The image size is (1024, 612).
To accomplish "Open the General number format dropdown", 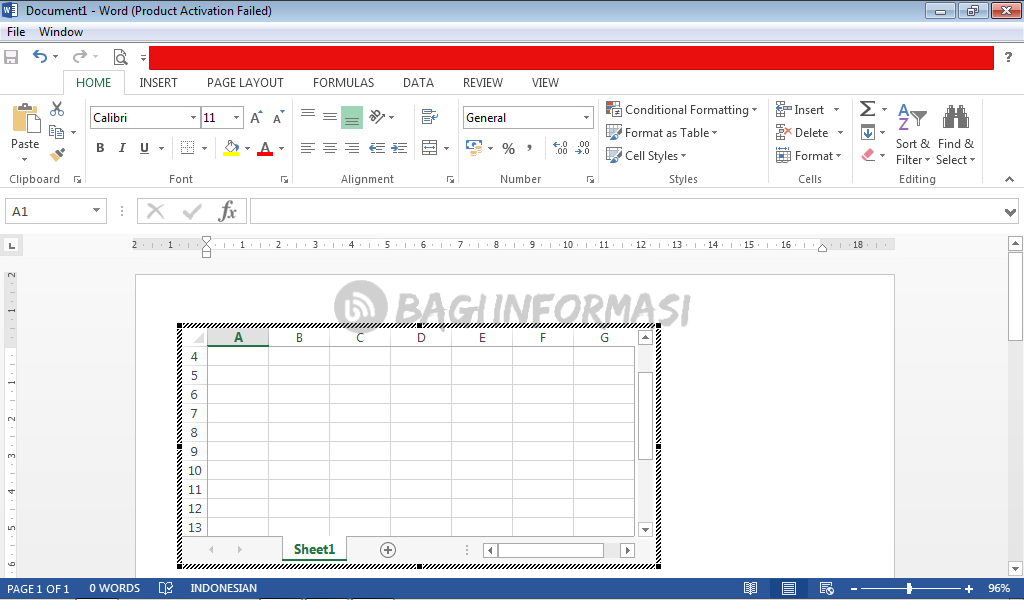I will 586,118.
